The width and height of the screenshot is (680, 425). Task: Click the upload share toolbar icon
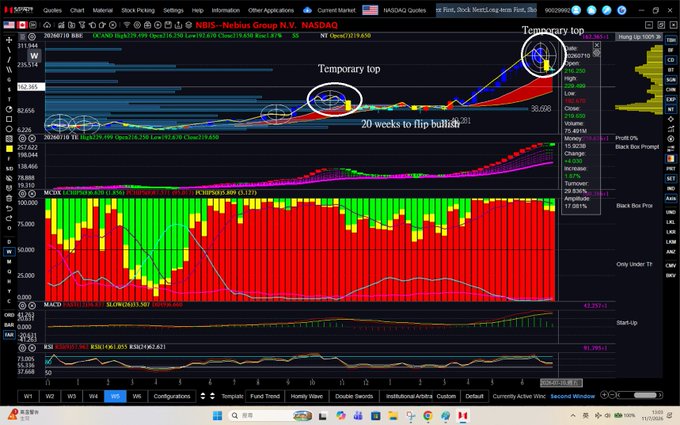pyautogui.click(x=178, y=25)
